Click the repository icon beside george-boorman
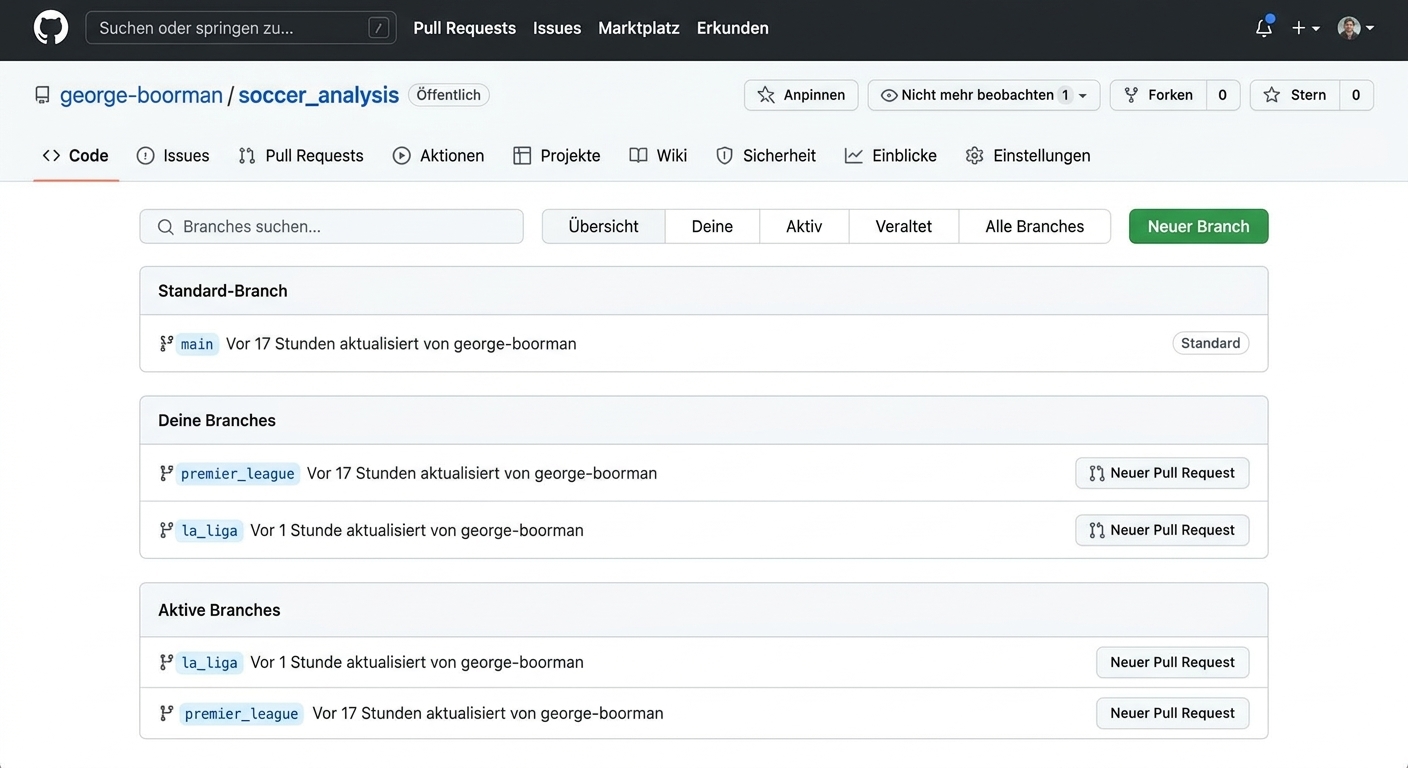1408x768 pixels. point(42,95)
